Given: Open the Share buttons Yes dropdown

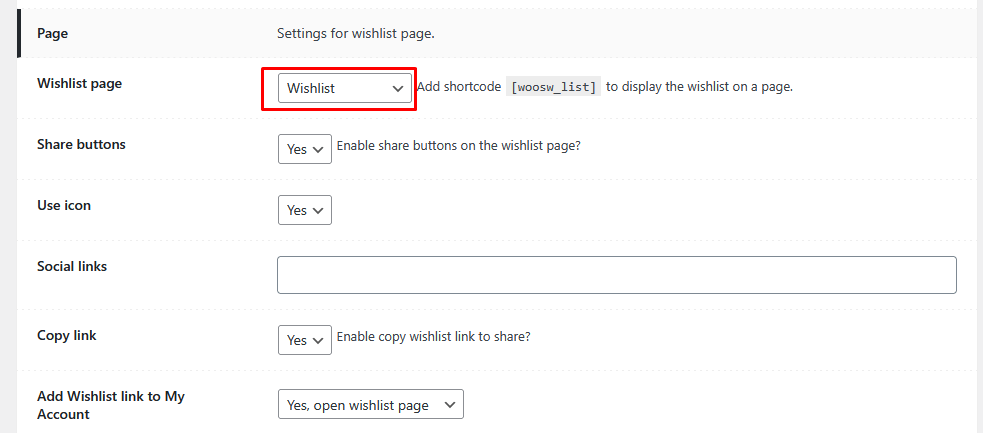Looking at the screenshot, I should pyautogui.click(x=304, y=148).
